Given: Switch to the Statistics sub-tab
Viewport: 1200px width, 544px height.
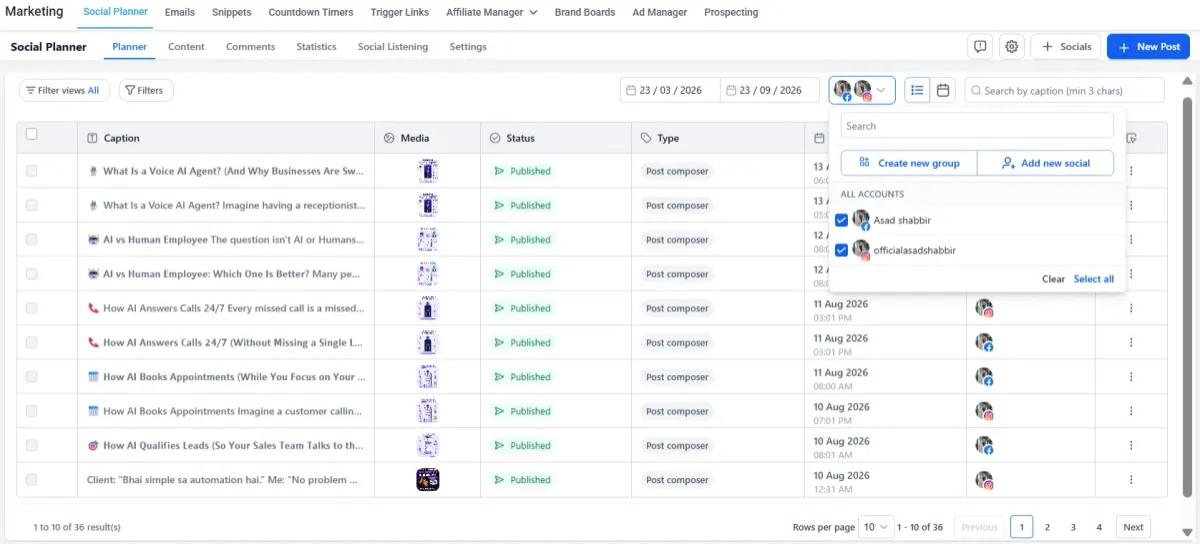Looking at the screenshot, I should (316, 47).
